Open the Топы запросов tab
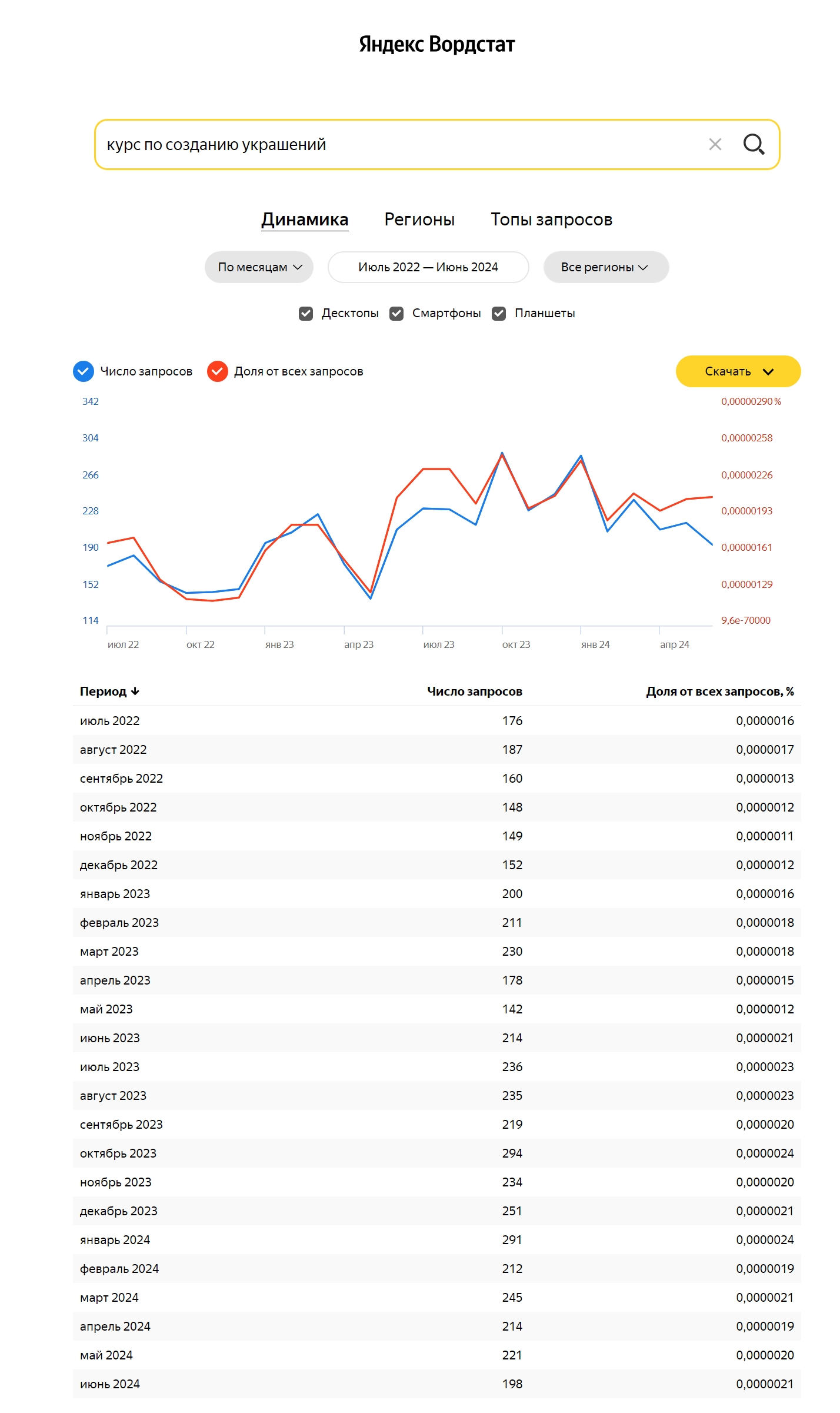The height and width of the screenshot is (1413, 840). (551, 220)
